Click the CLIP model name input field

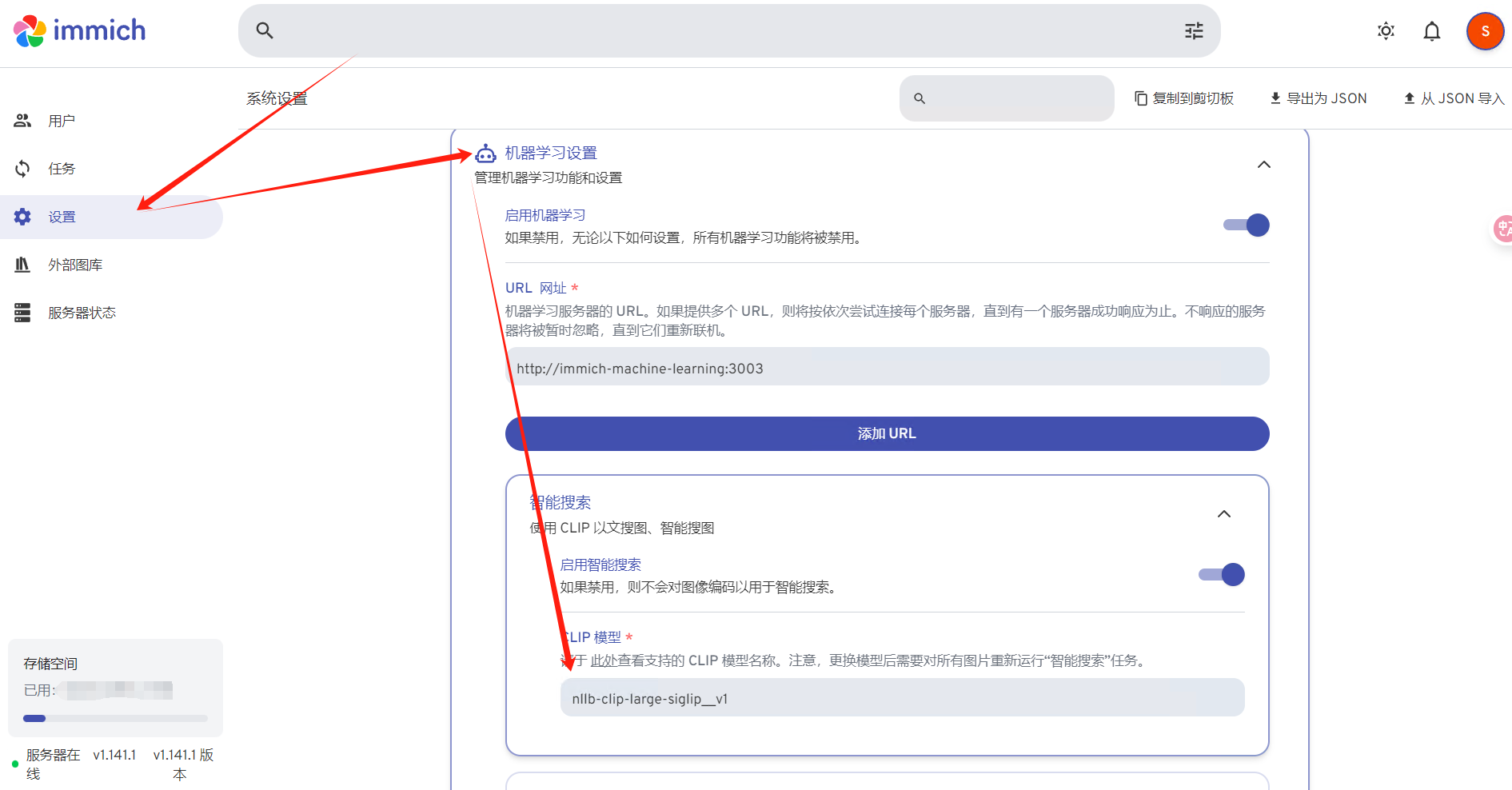(903, 699)
